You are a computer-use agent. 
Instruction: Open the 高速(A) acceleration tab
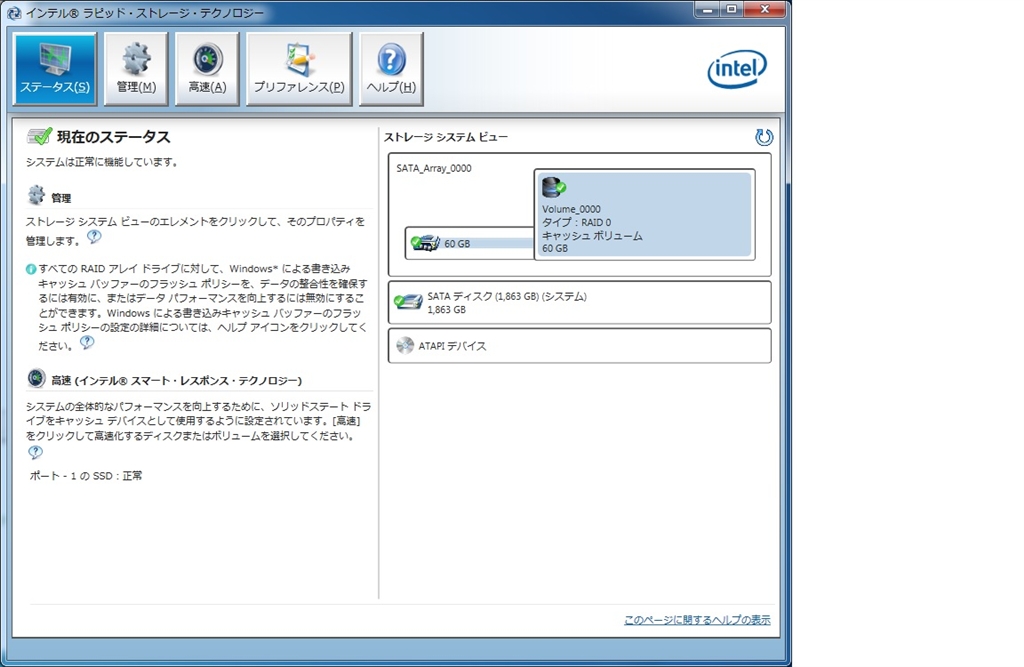point(208,69)
